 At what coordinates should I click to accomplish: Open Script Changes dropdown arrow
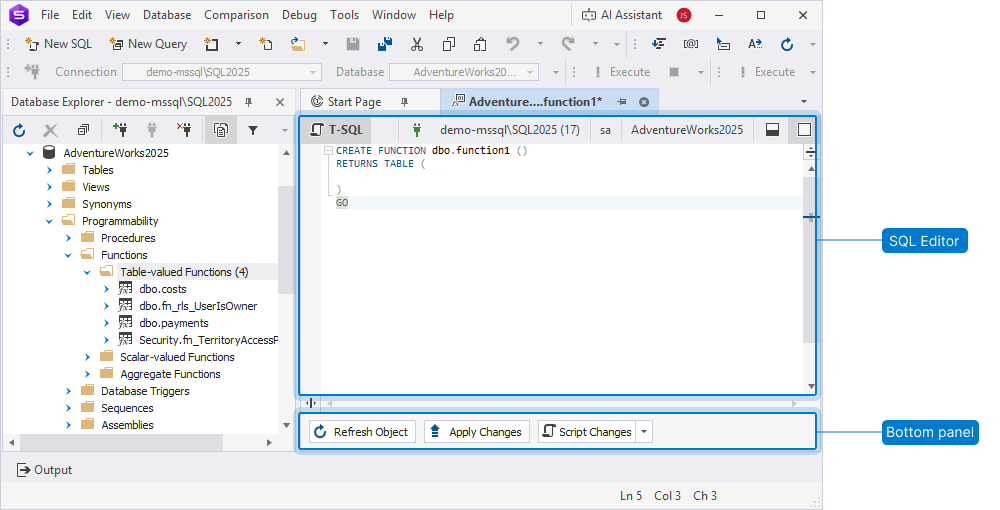[x=644, y=432]
